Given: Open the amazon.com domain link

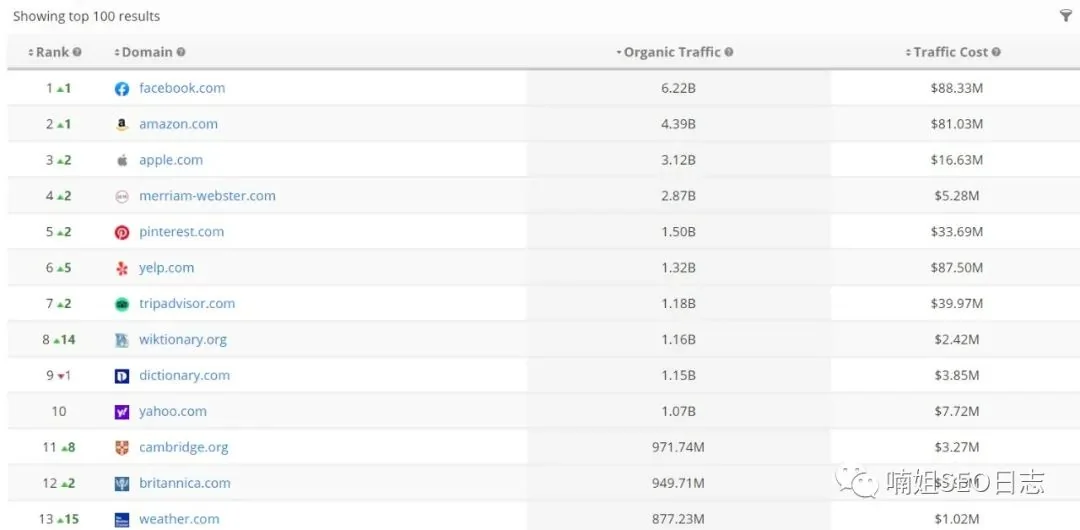Looking at the screenshot, I should point(178,124).
